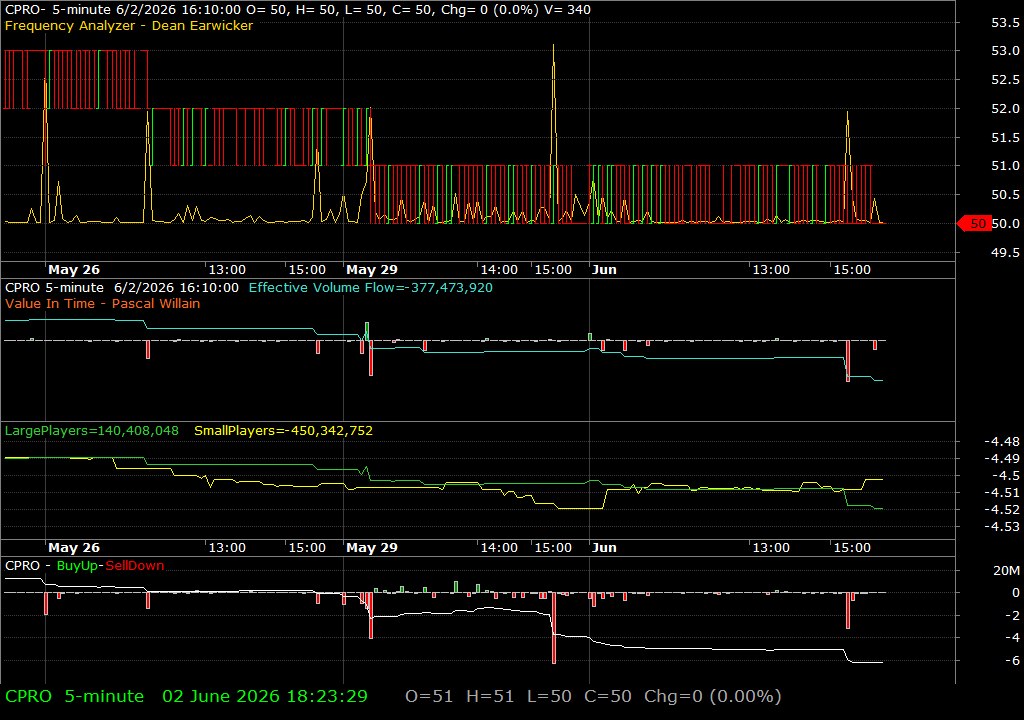
Task: Click the status bar 'CPRO 5-minute' text
Action: [74, 696]
